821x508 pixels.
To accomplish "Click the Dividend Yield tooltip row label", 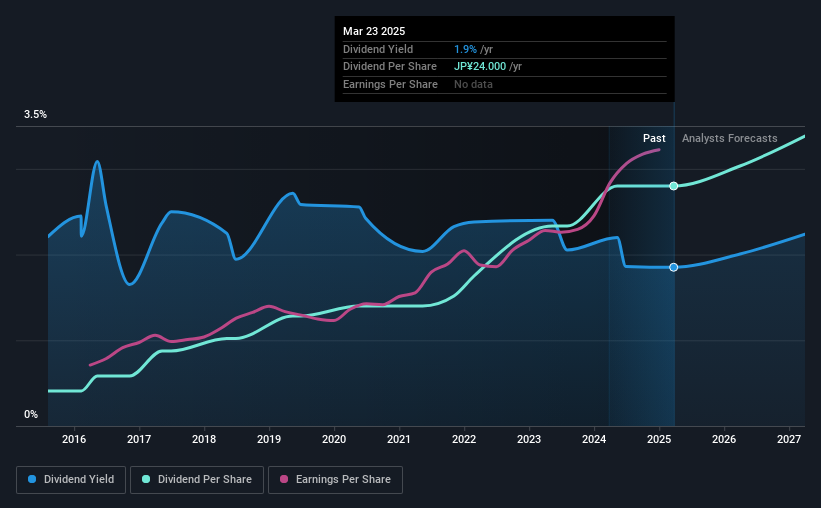I will point(378,49).
